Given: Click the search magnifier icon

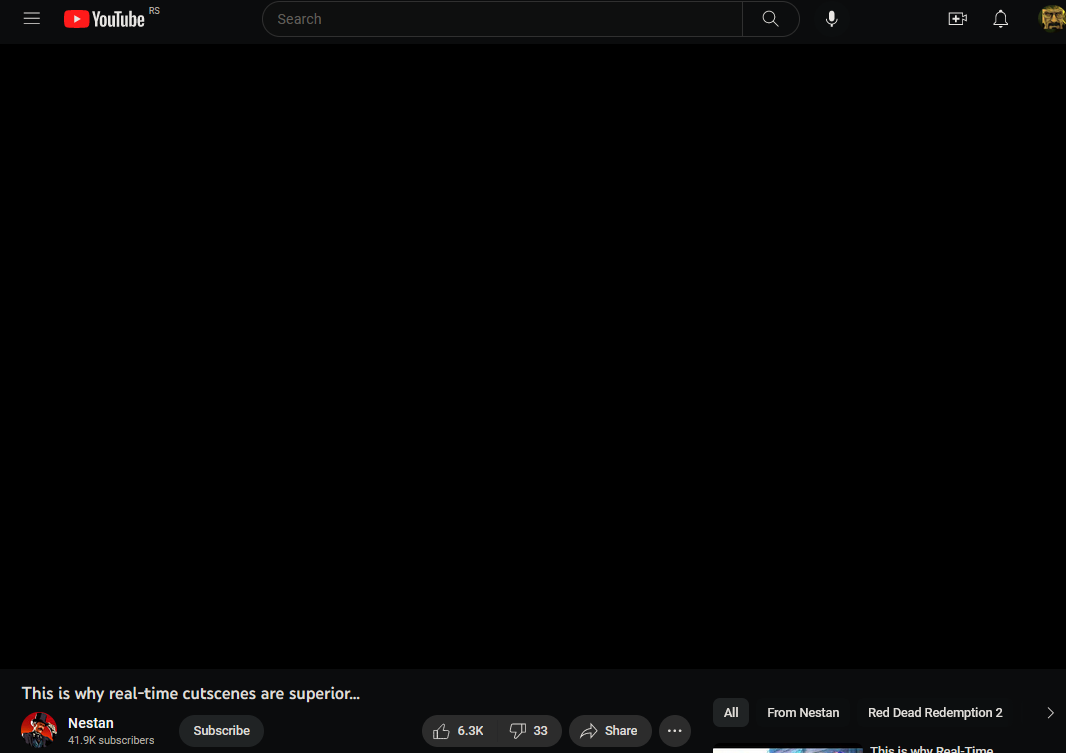Looking at the screenshot, I should (x=770, y=18).
